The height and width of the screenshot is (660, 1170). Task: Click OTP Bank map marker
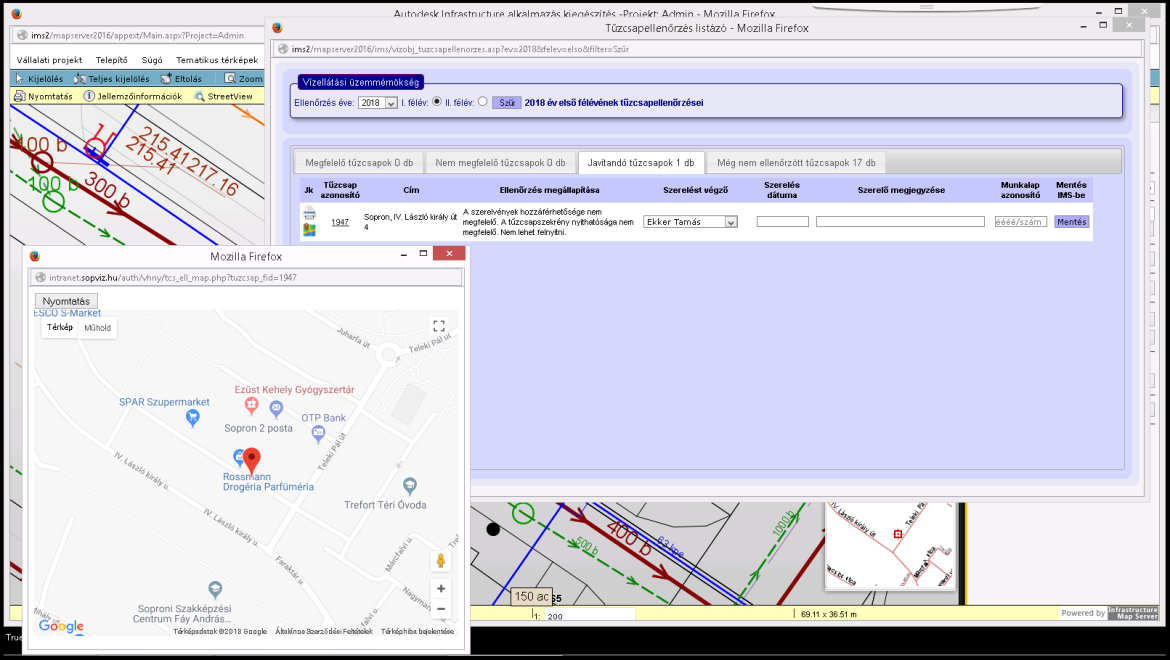coord(319,433)
